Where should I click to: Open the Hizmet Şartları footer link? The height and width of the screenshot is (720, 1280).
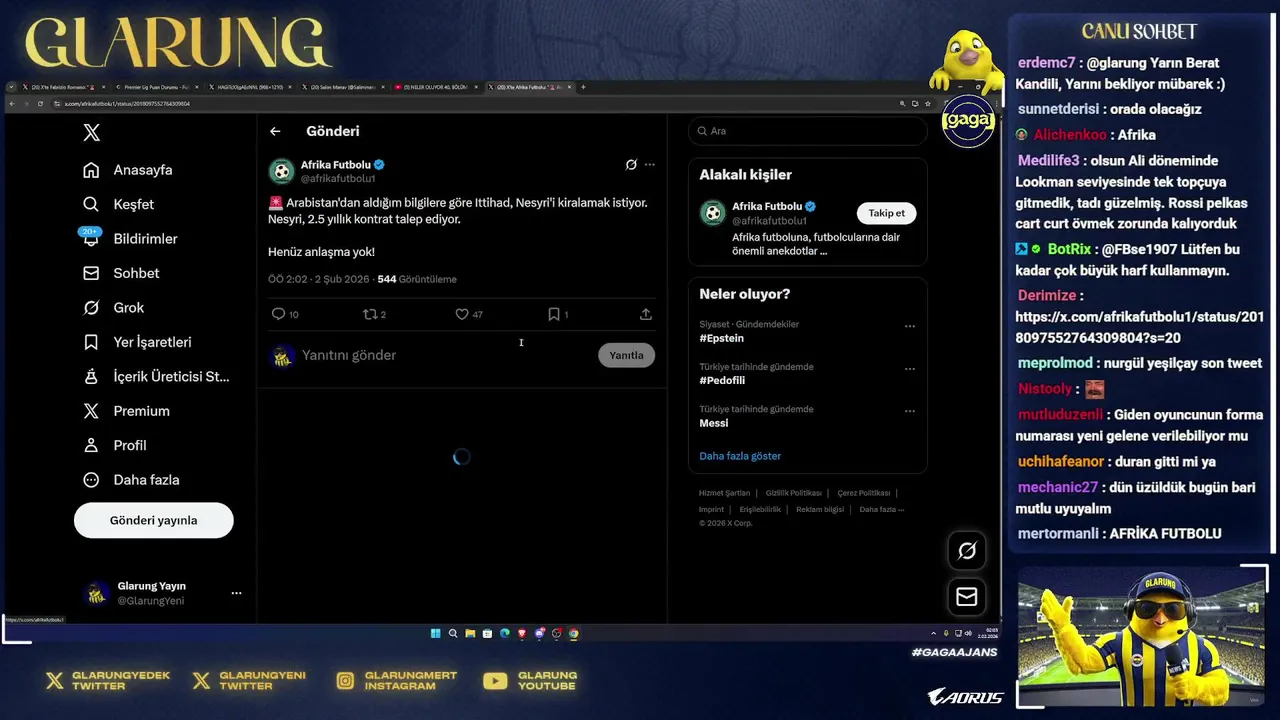pyautogui.click(x=724, y=493)
